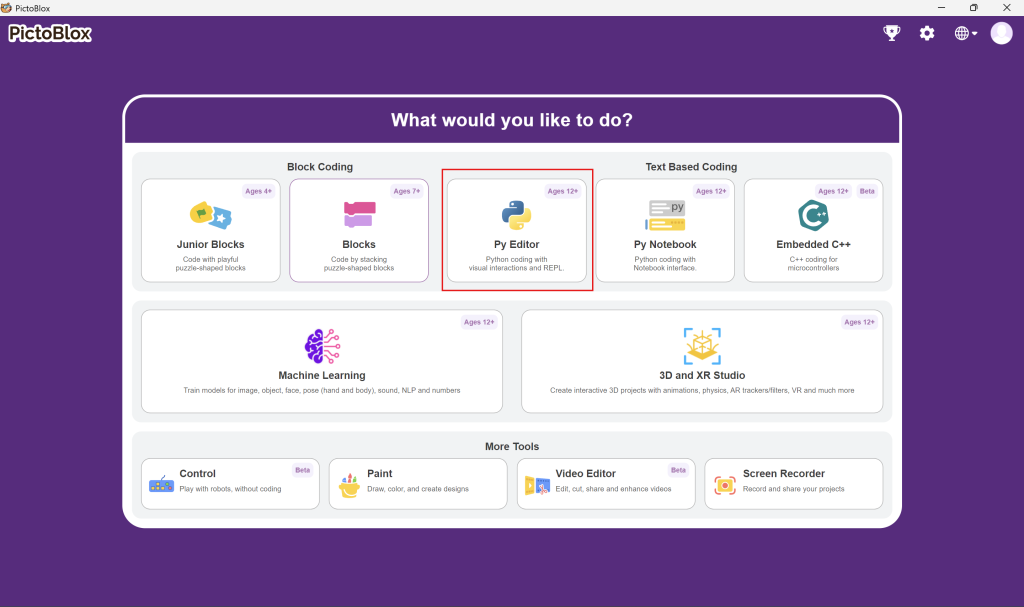Click the 'Ages 12+' badge on Machine Learning
The width and height of the screenshot is (1024, 607).
479,322
